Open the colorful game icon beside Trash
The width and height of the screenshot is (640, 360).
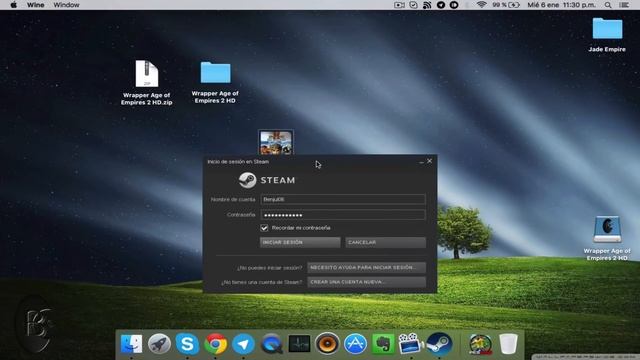coord(480,344)
